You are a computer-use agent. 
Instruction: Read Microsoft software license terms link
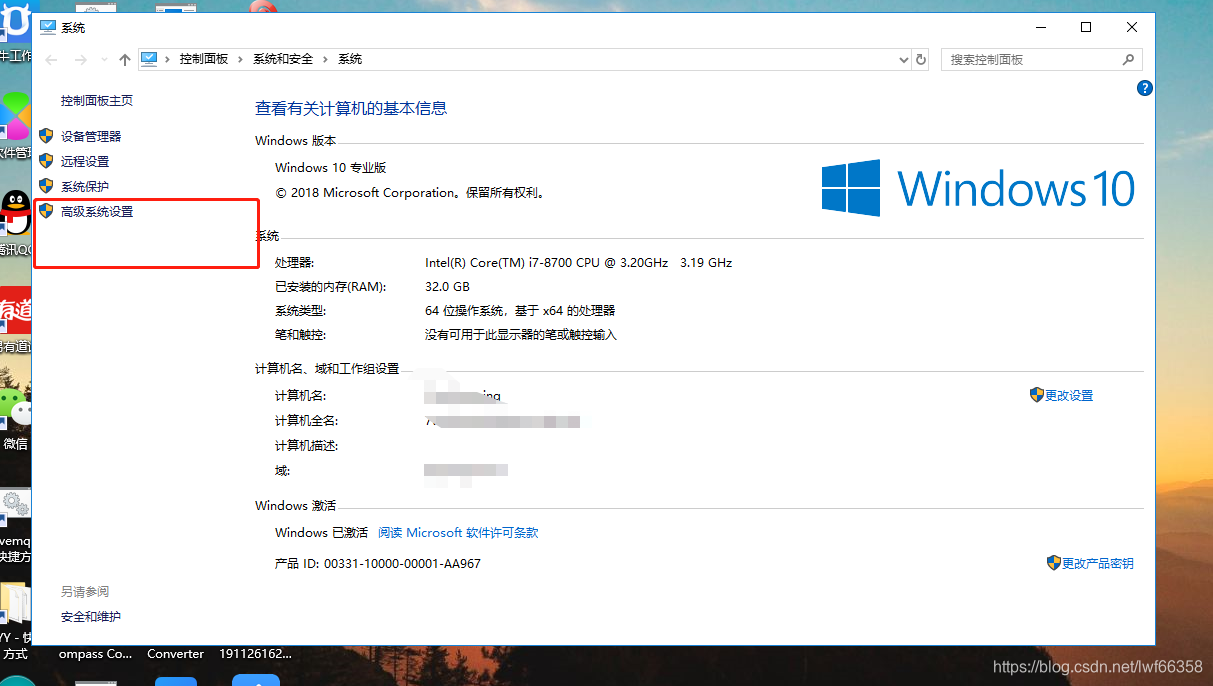[458, 533]
